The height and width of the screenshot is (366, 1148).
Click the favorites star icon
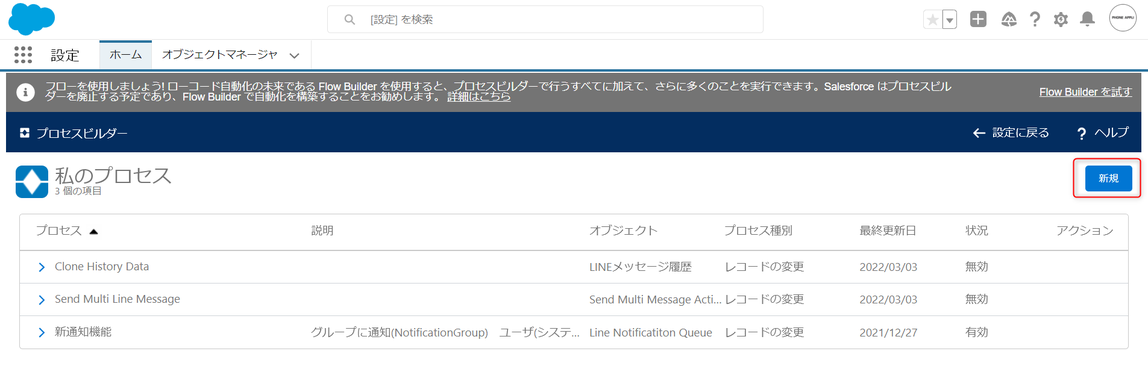(x=932, y=20)
